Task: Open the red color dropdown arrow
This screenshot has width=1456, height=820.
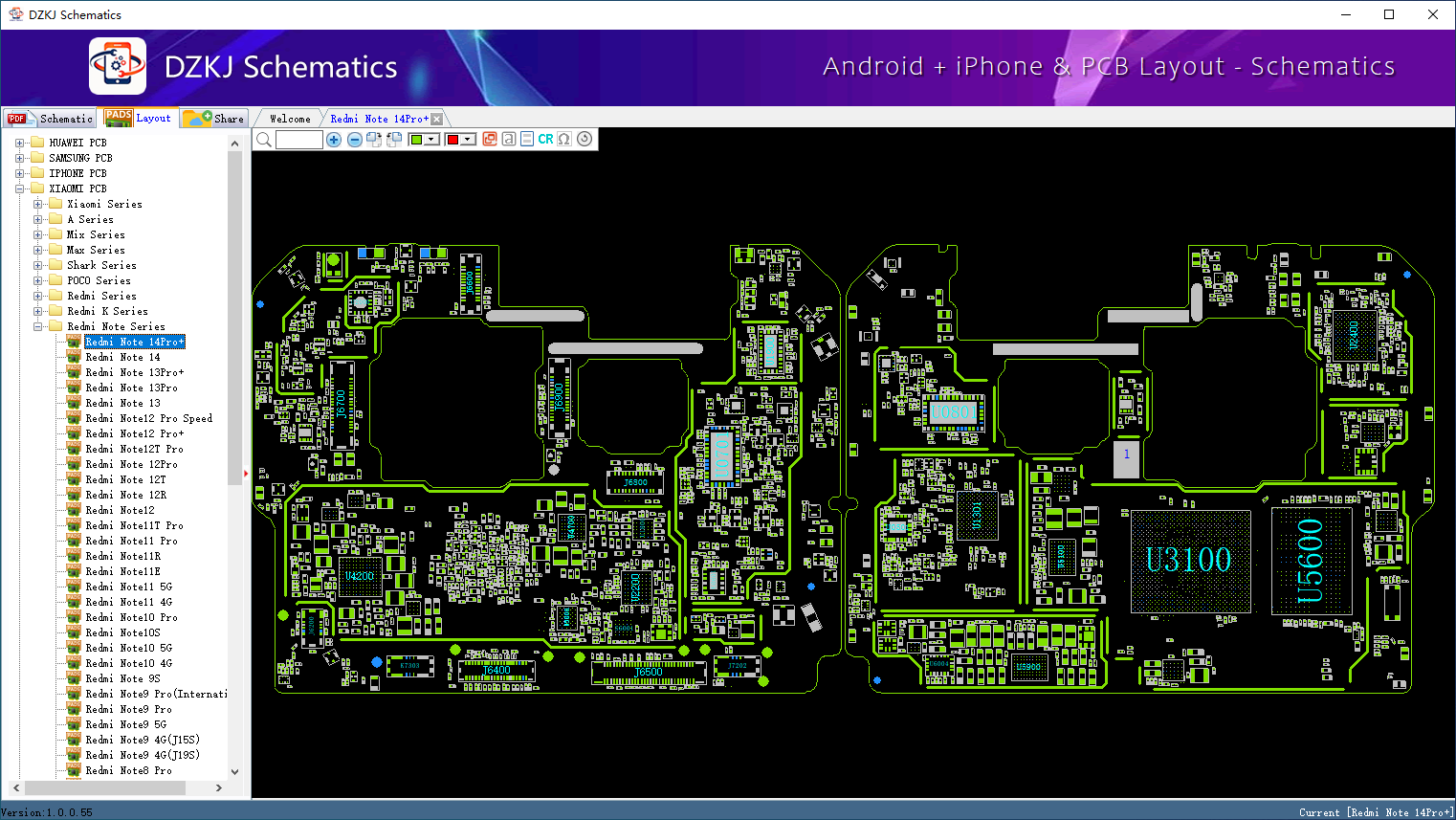Action: pyautogui.click(x=469, y=140)
